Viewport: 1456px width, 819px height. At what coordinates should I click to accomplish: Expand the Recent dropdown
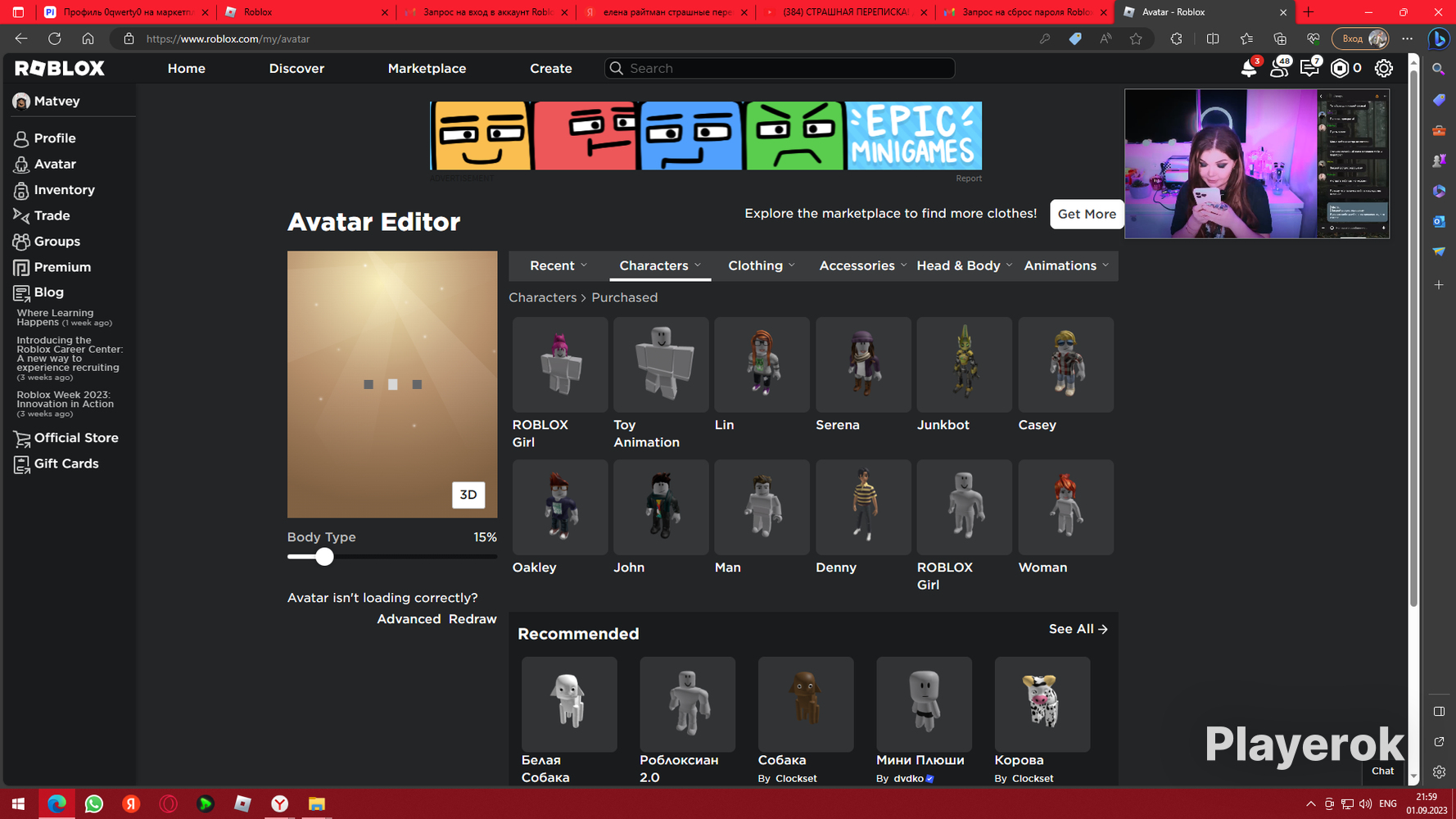558,266
